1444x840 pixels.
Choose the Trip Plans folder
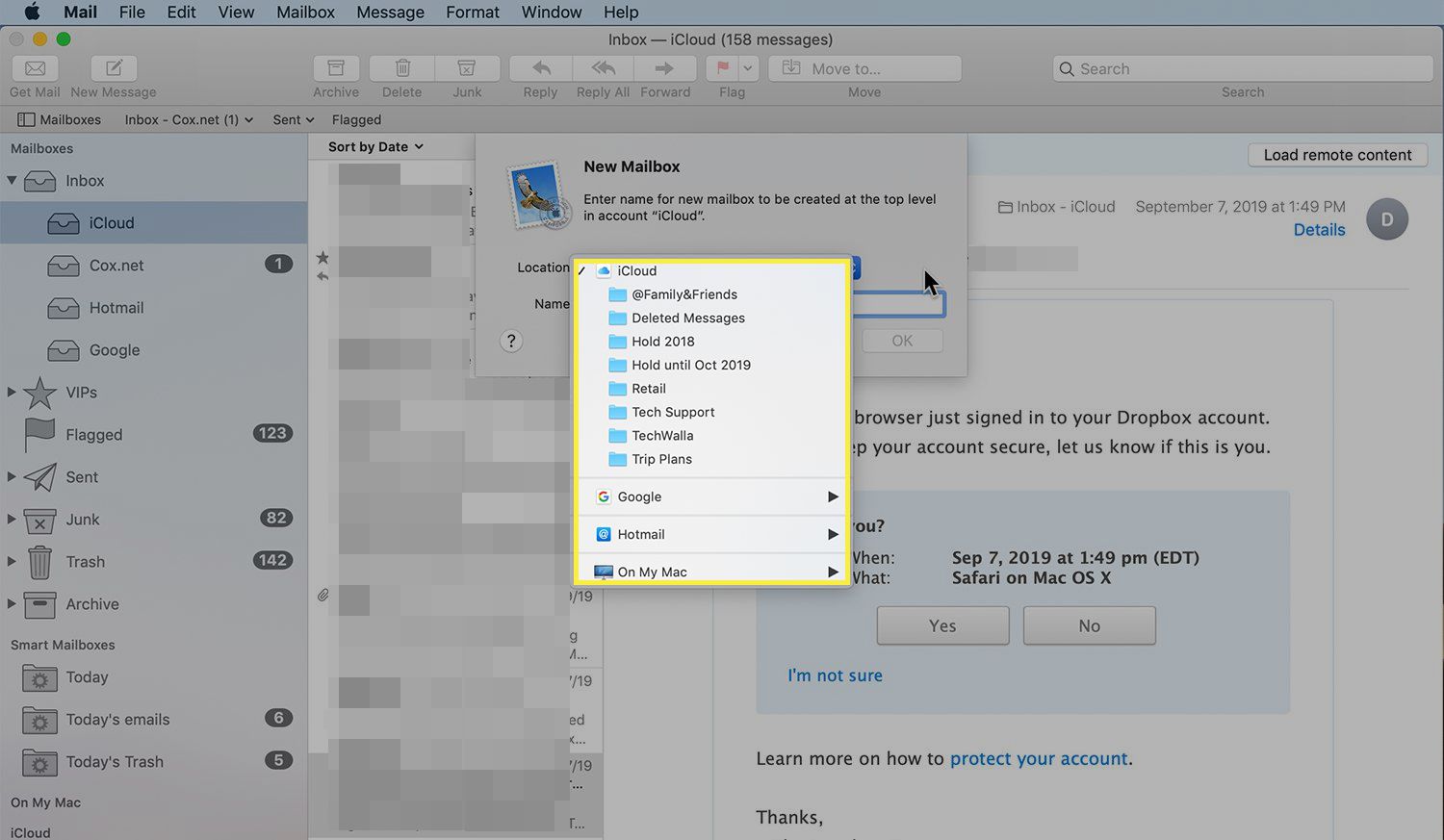tap(710, 459)
